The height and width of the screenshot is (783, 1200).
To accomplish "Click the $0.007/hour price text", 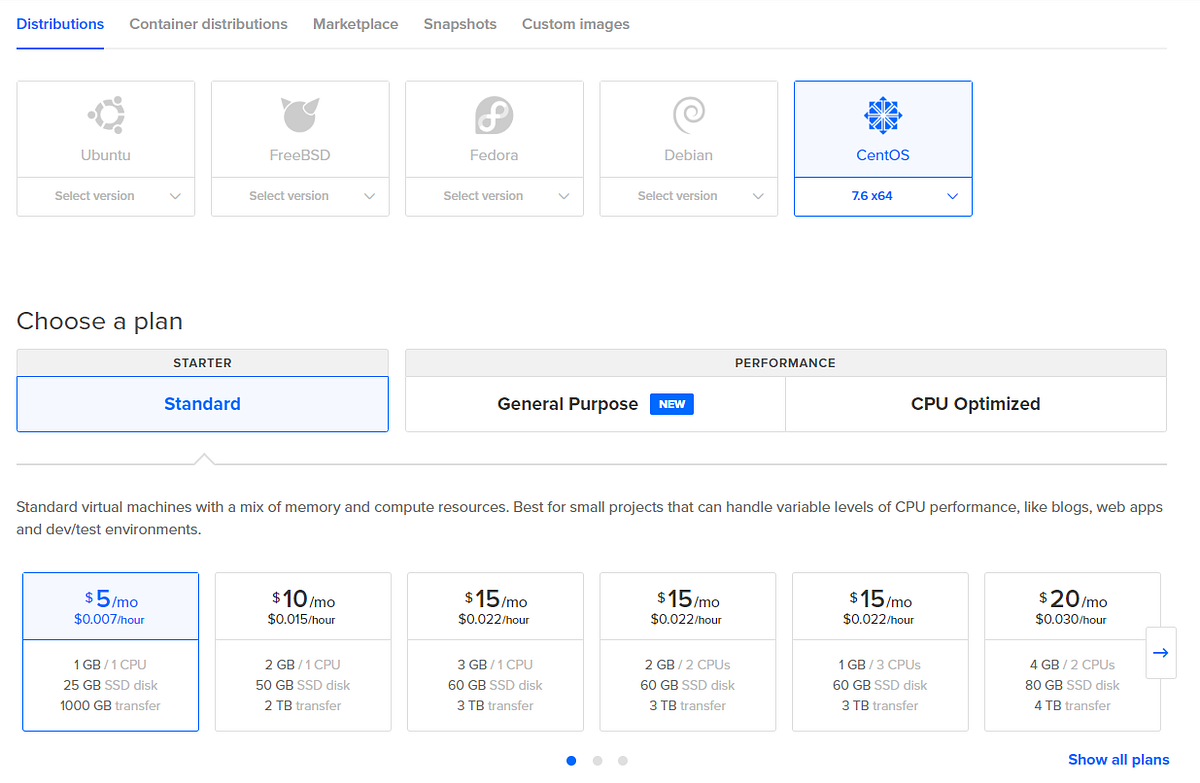I will (109, 620).
